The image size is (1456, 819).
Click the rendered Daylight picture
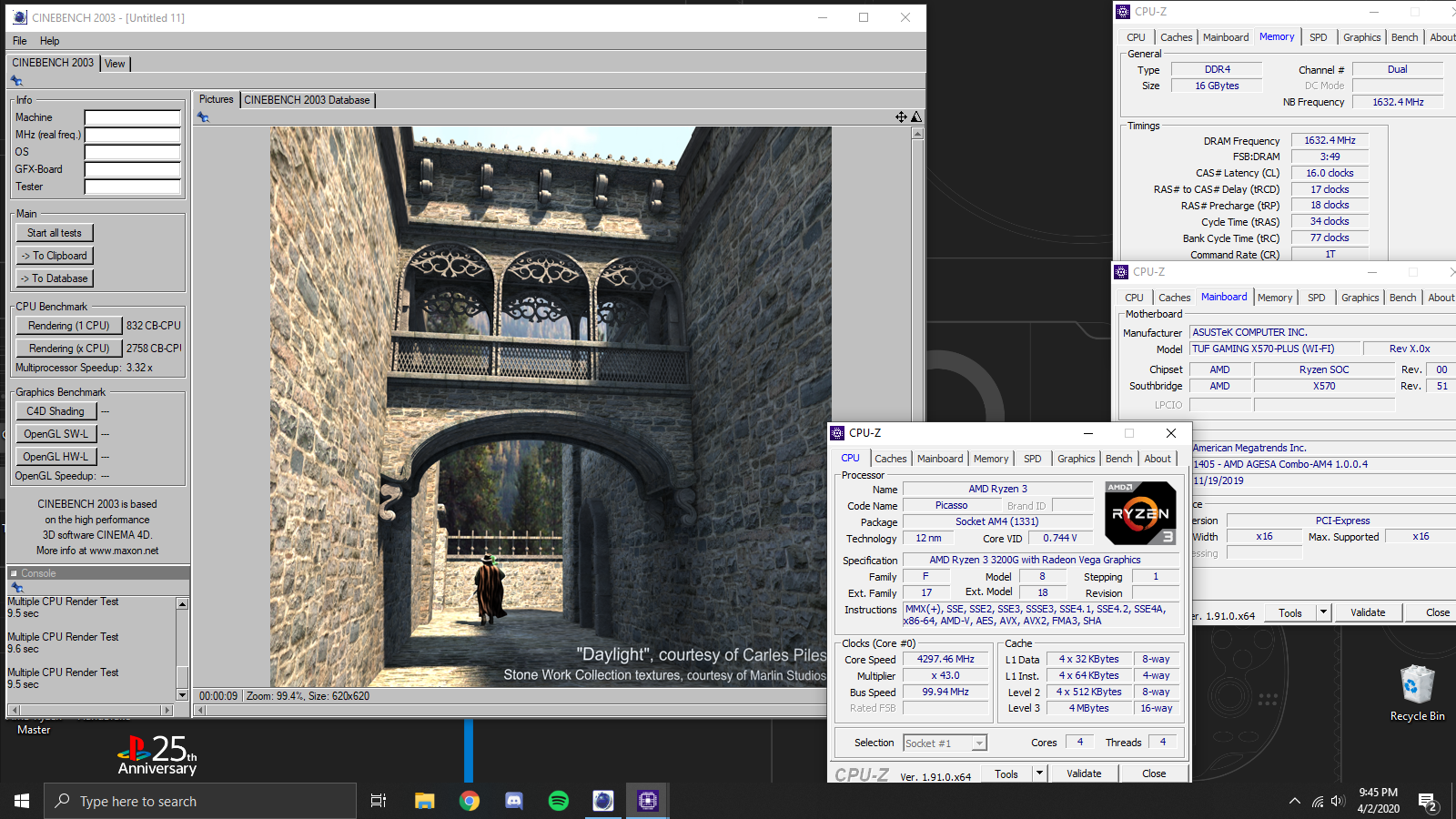tap(551, 406)
